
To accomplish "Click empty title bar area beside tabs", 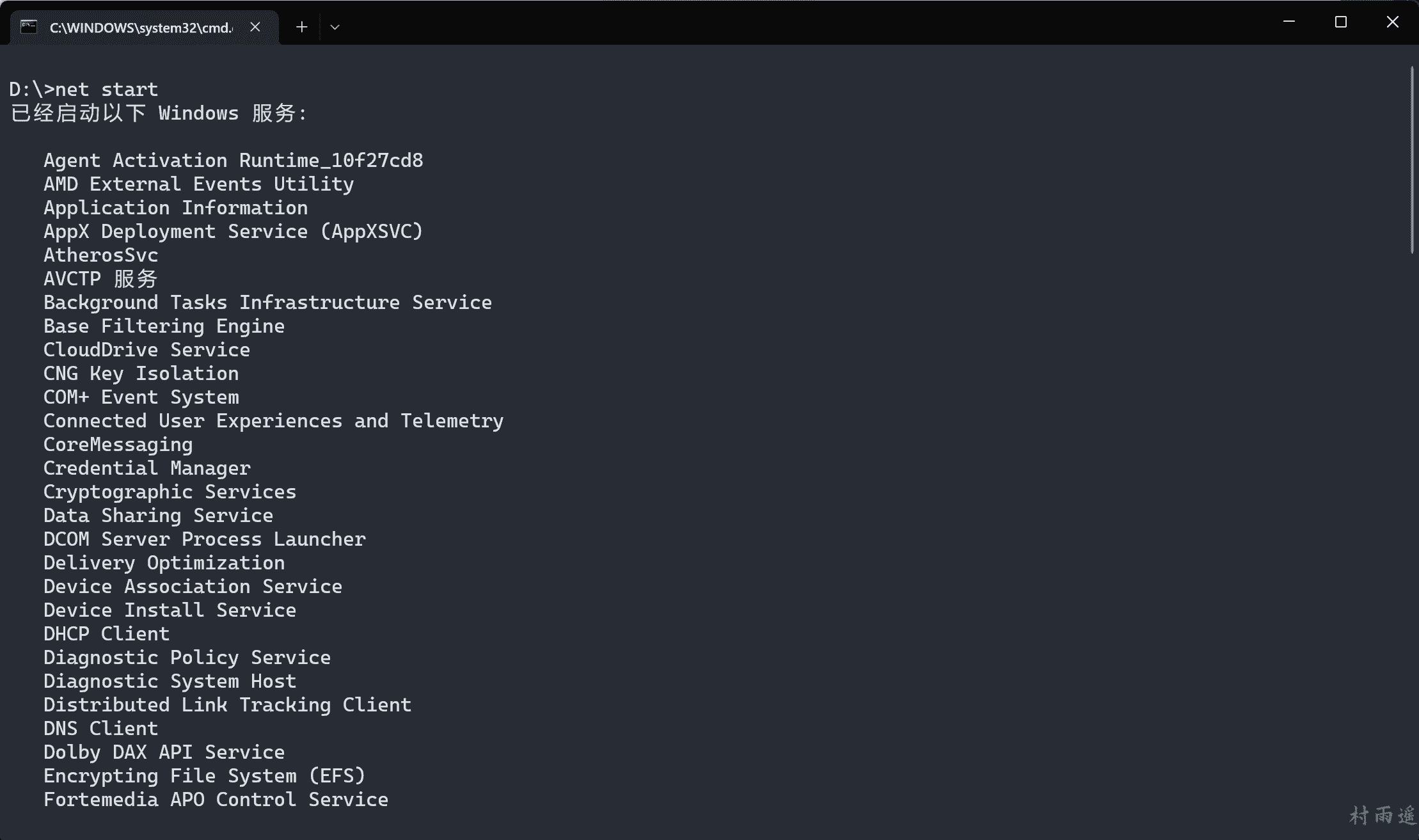I will pyautogui.click(x=768, y=23).
